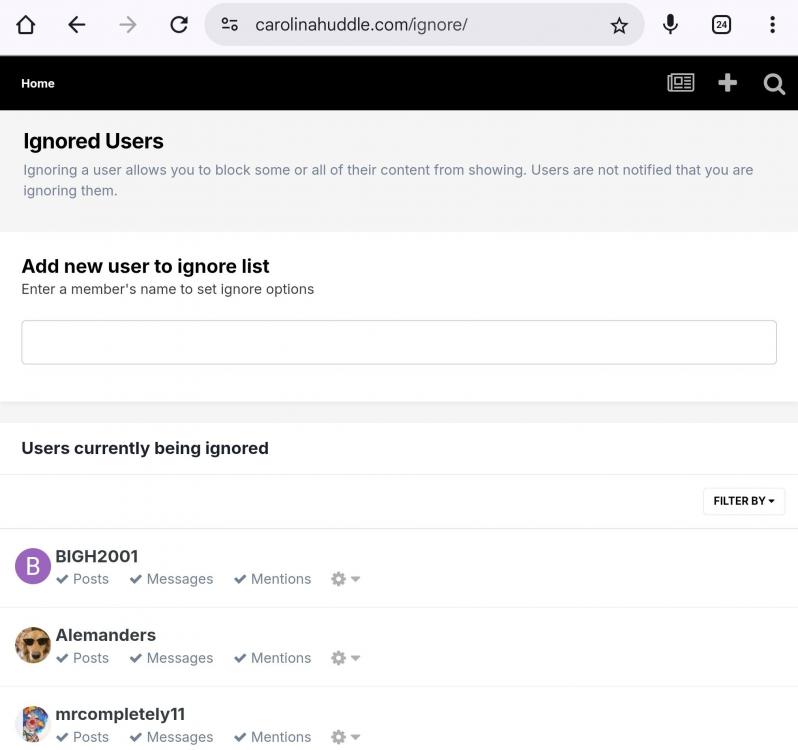Toggle Mentions ignore for mrcompletely11

[273, 737]
